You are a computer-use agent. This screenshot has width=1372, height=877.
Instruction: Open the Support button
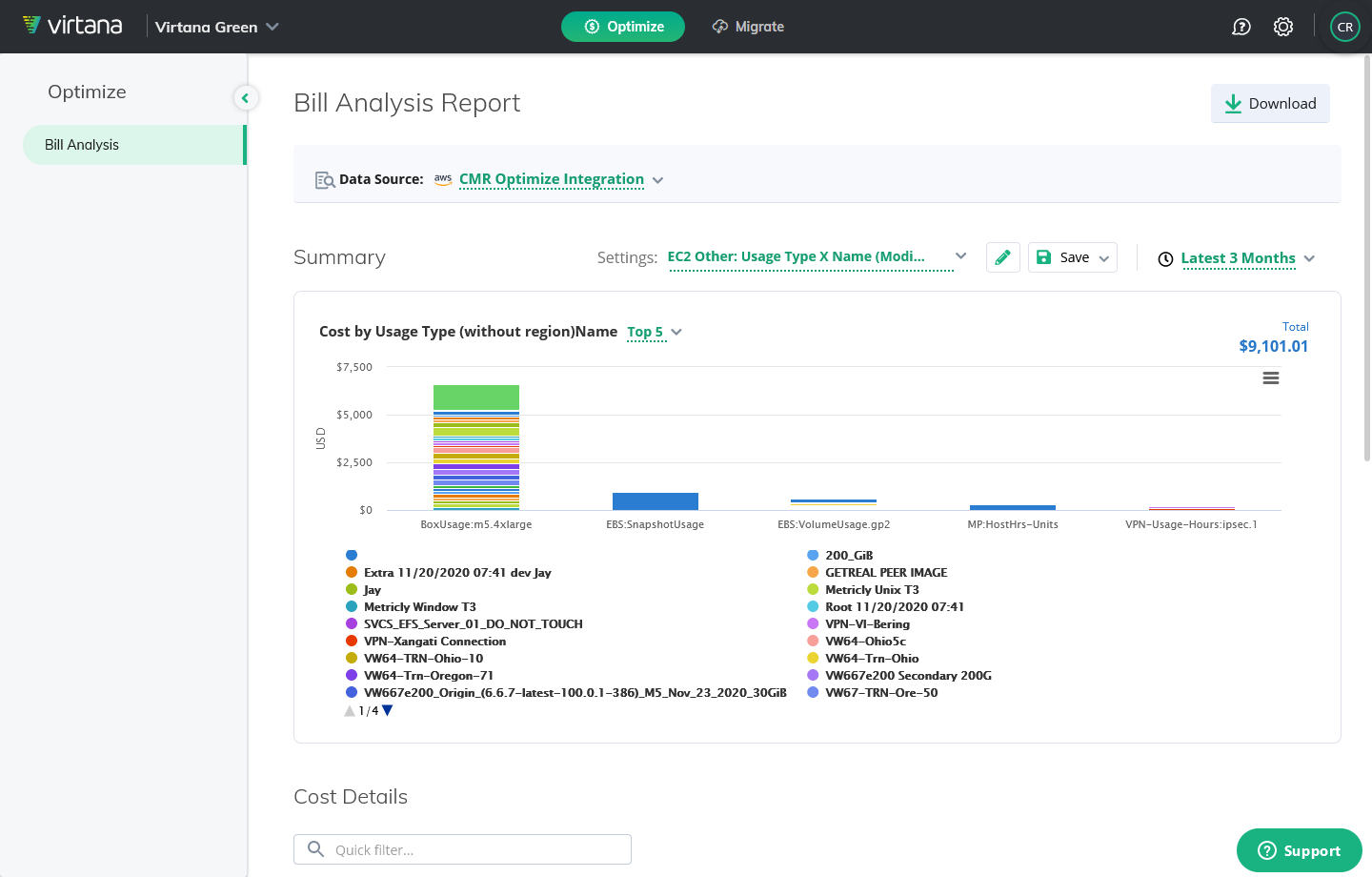coord(1299,850)
